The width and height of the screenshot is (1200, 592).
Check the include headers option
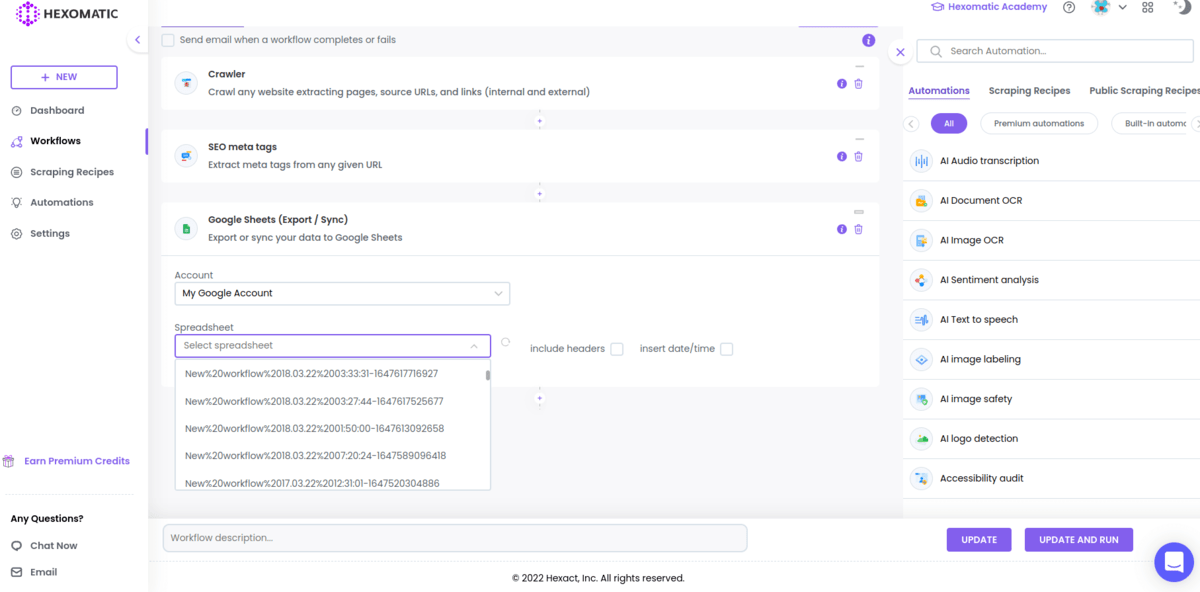[617, 349]
